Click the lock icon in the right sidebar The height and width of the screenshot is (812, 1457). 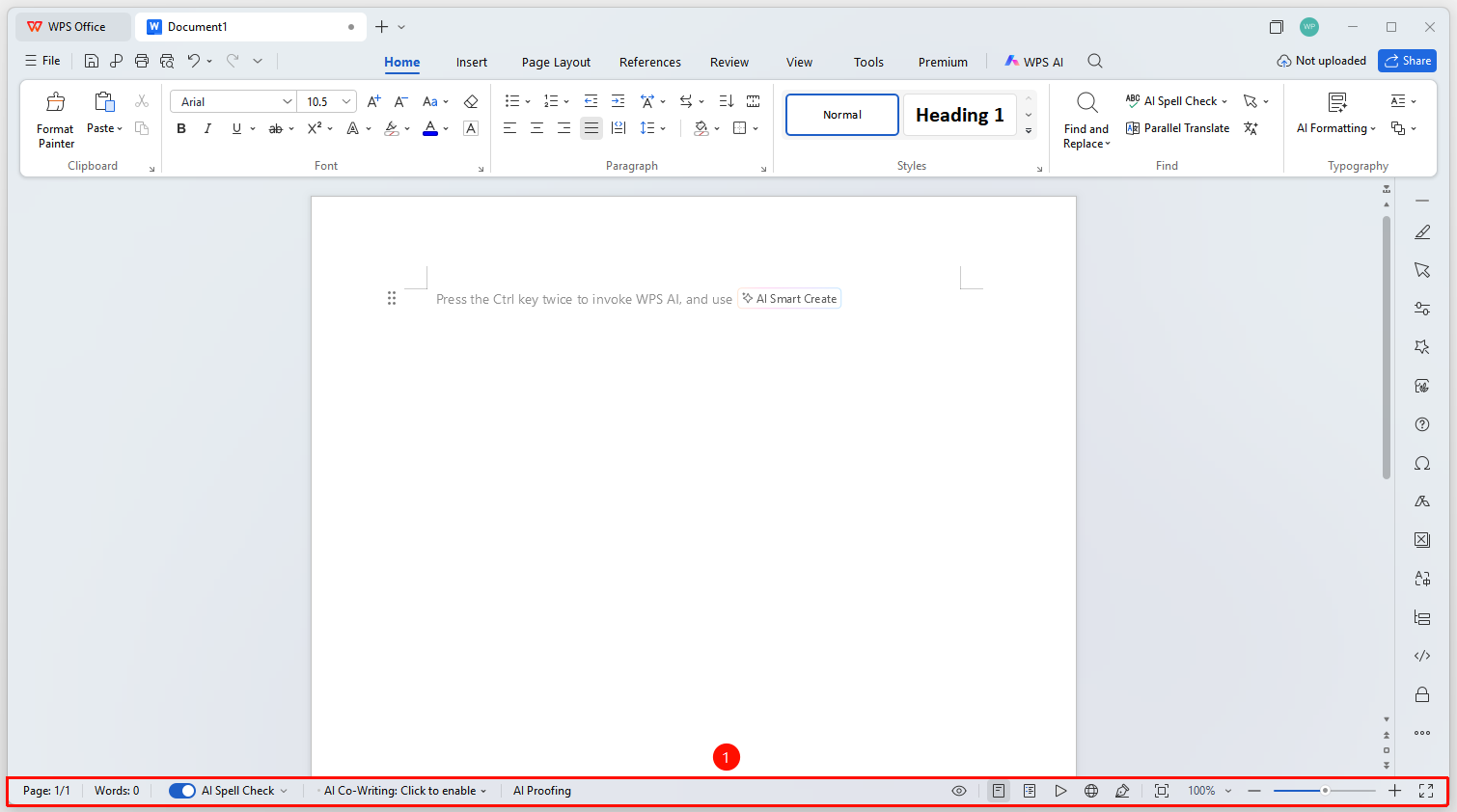[x=1422, y=694]
